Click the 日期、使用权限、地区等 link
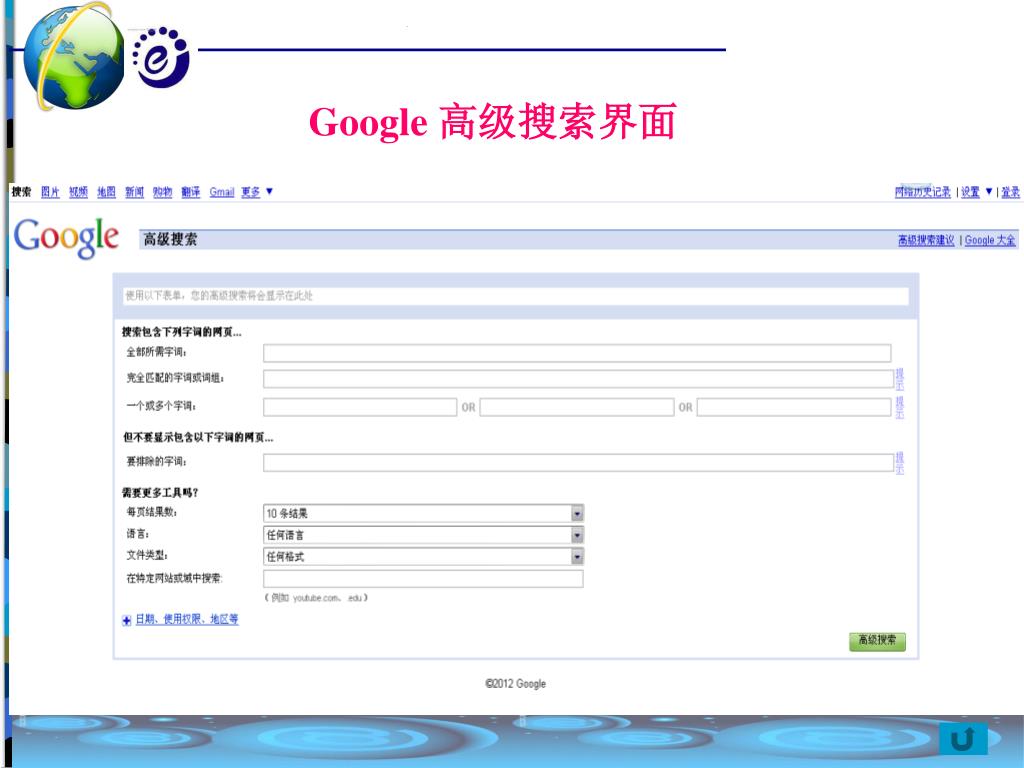1024x768 pixels. [187, 619]
